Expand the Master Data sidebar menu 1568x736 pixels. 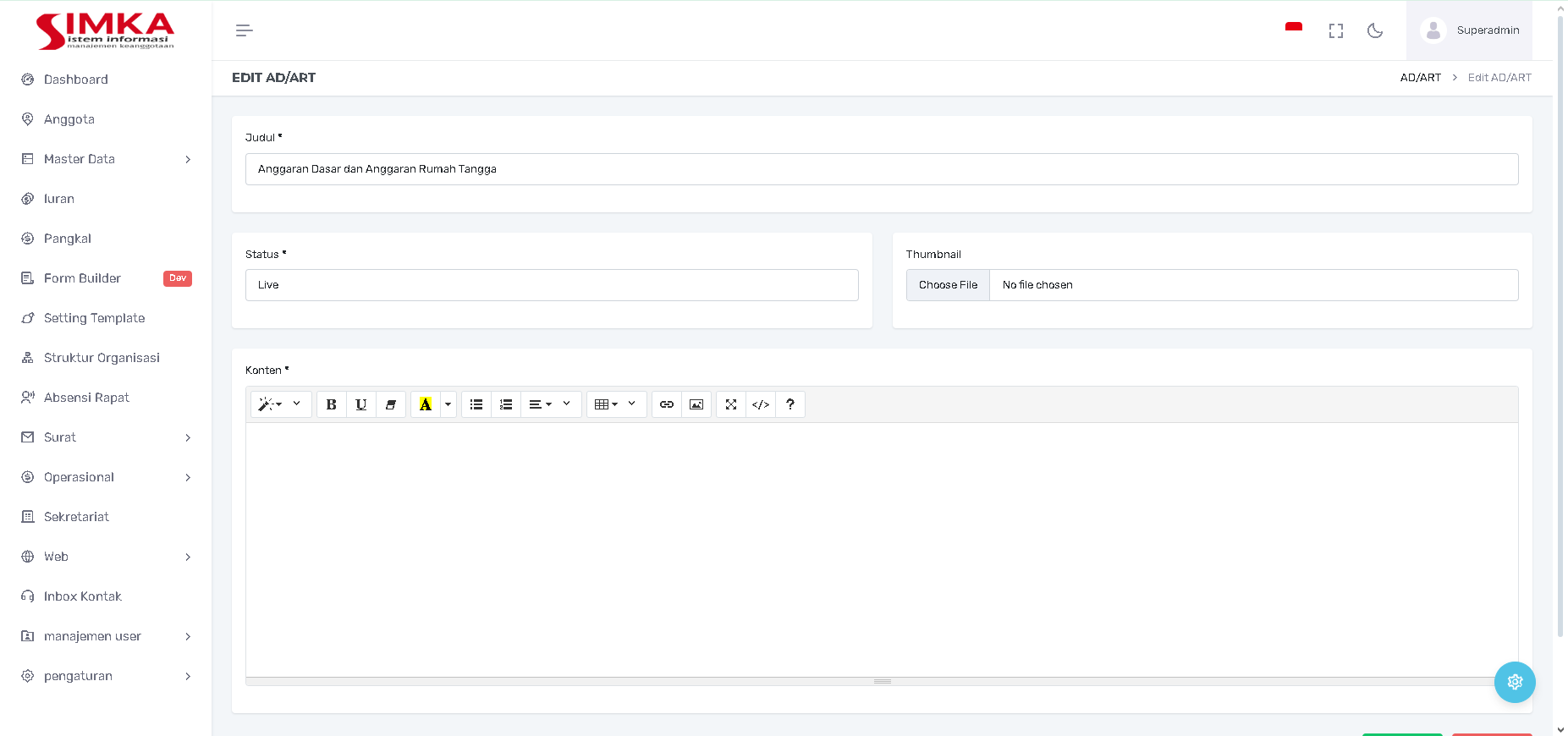(x=106, y=159)
